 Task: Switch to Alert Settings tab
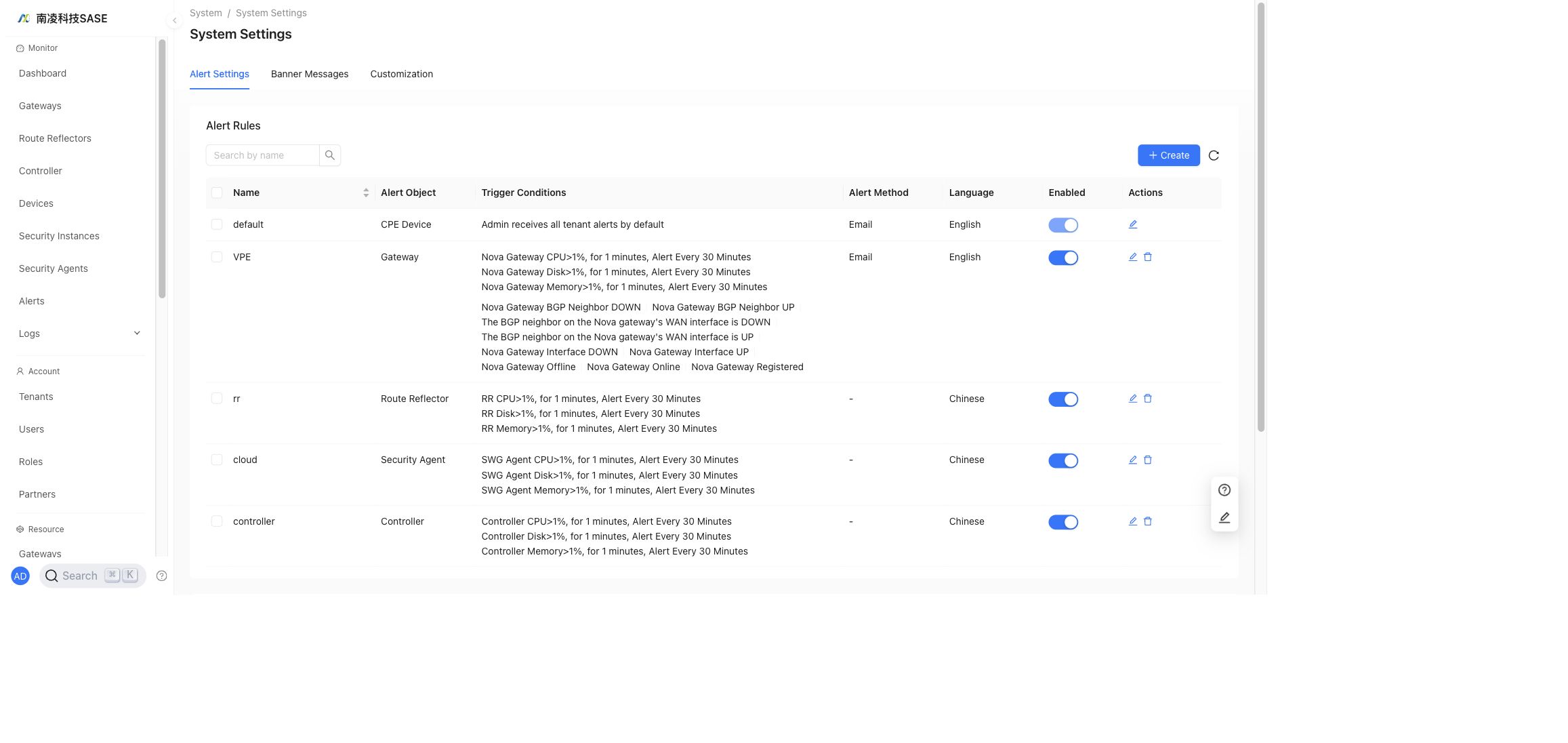click(x=220, y=74)
